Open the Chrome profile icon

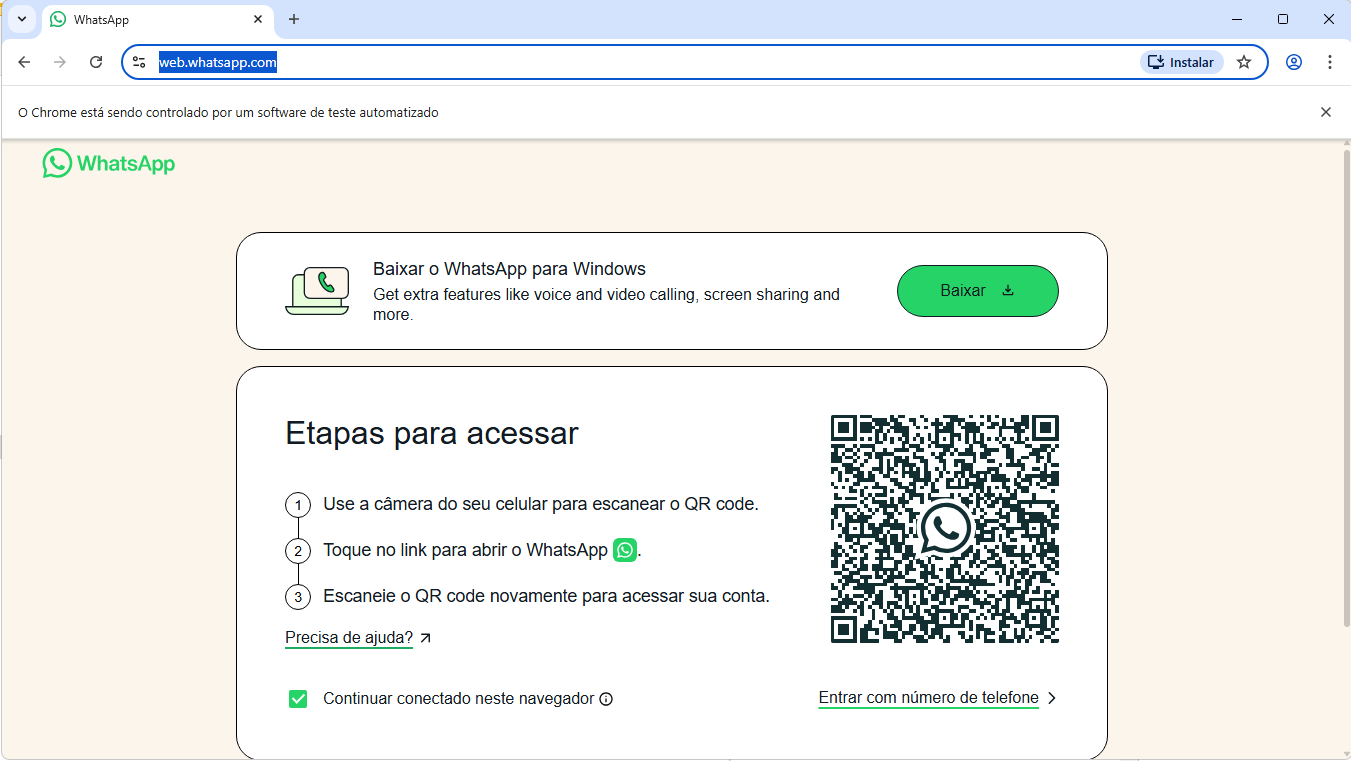pos(1294,62)
